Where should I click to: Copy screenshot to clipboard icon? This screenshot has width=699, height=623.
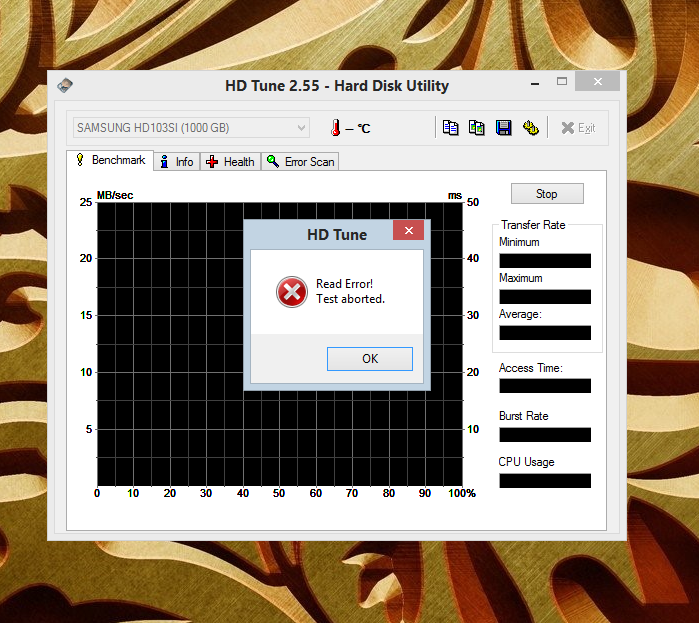click(477, 128)
